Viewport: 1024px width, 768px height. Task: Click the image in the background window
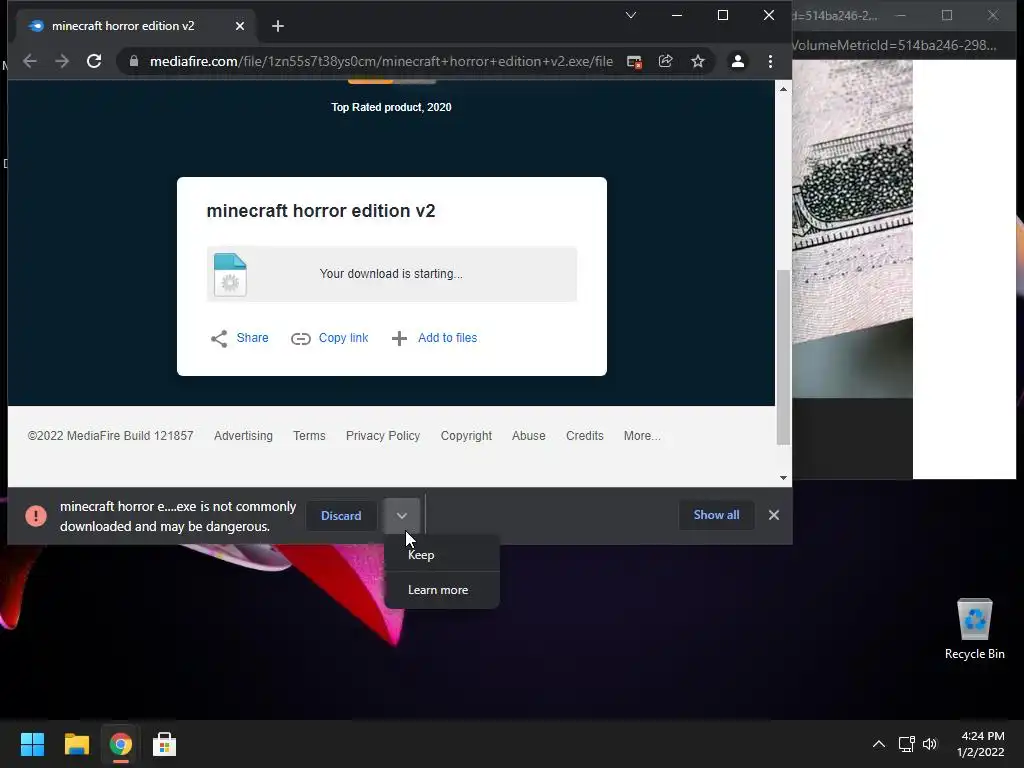(852, 229)
